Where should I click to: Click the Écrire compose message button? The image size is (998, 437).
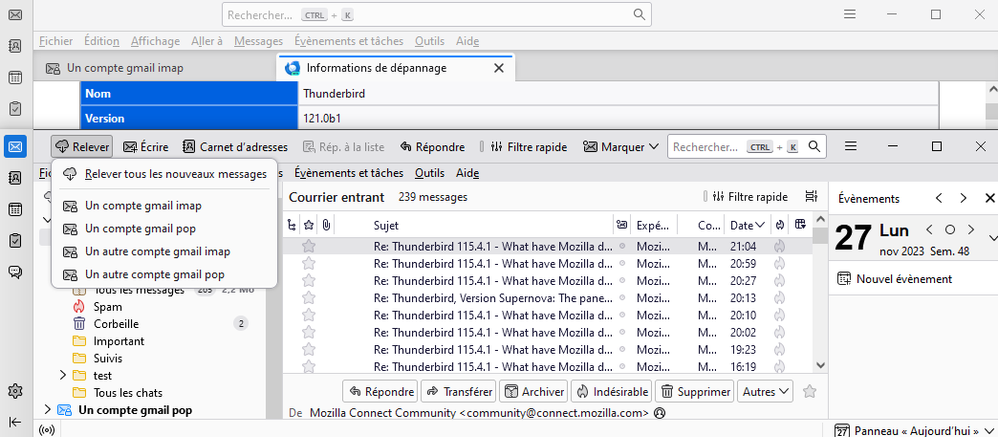point(146,147)
